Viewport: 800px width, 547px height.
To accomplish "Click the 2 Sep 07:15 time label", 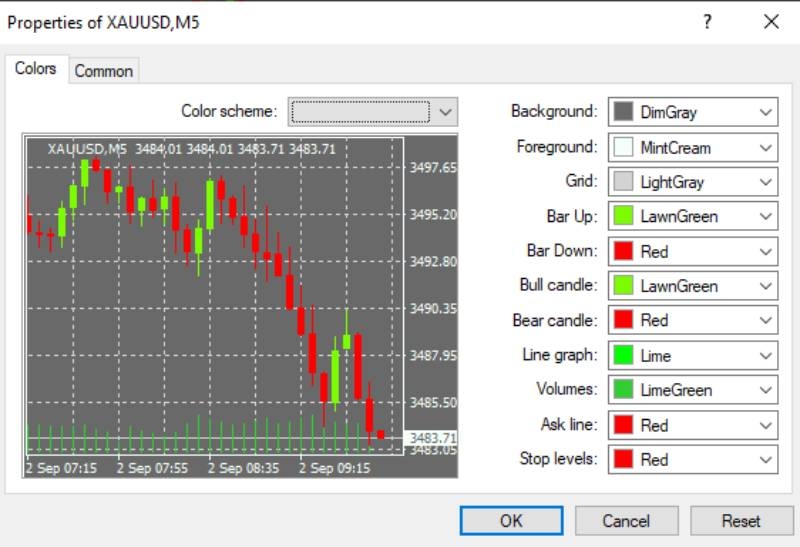I will 61,468.
